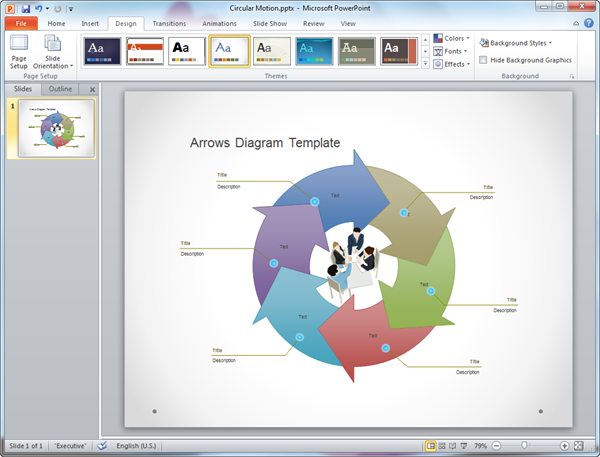Apply the dark navy blue theme thumbnail

tap(102, 51)
